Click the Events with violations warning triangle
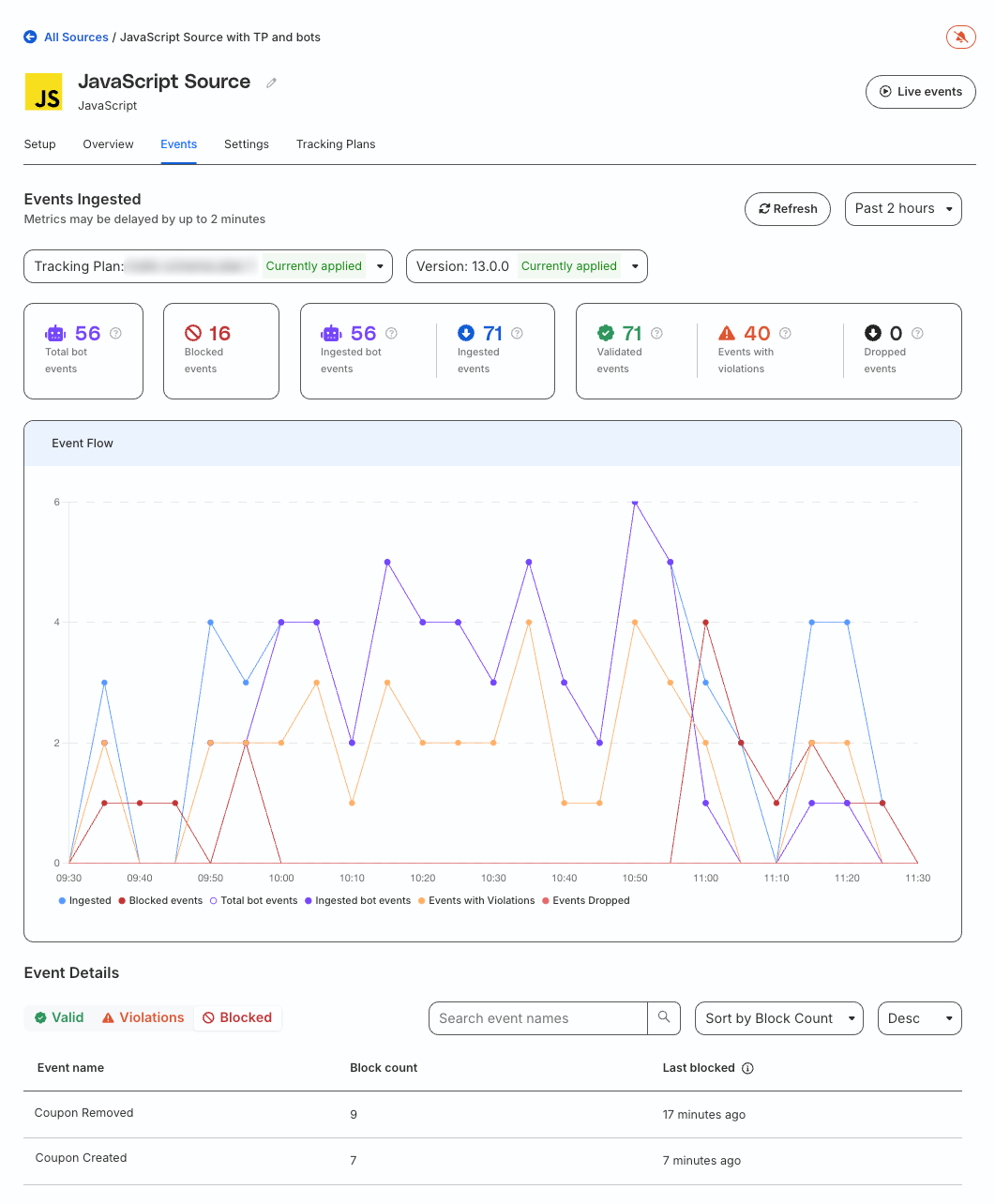 (x=727, y=333)
